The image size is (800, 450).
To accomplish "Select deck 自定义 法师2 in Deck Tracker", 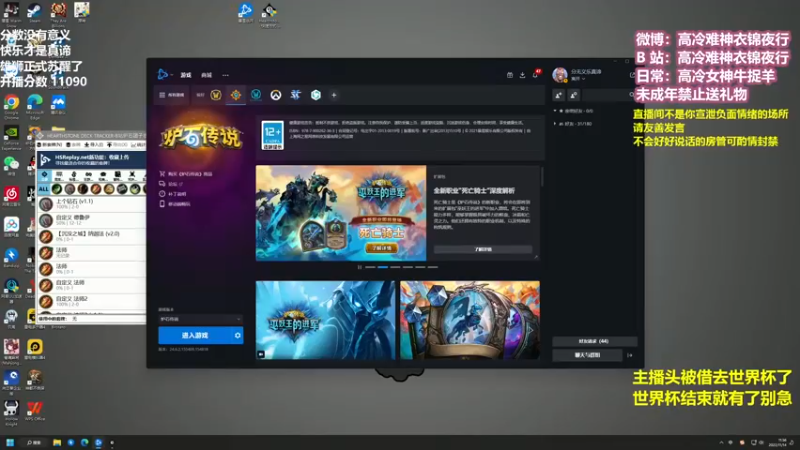I will (x=92, y=301).
